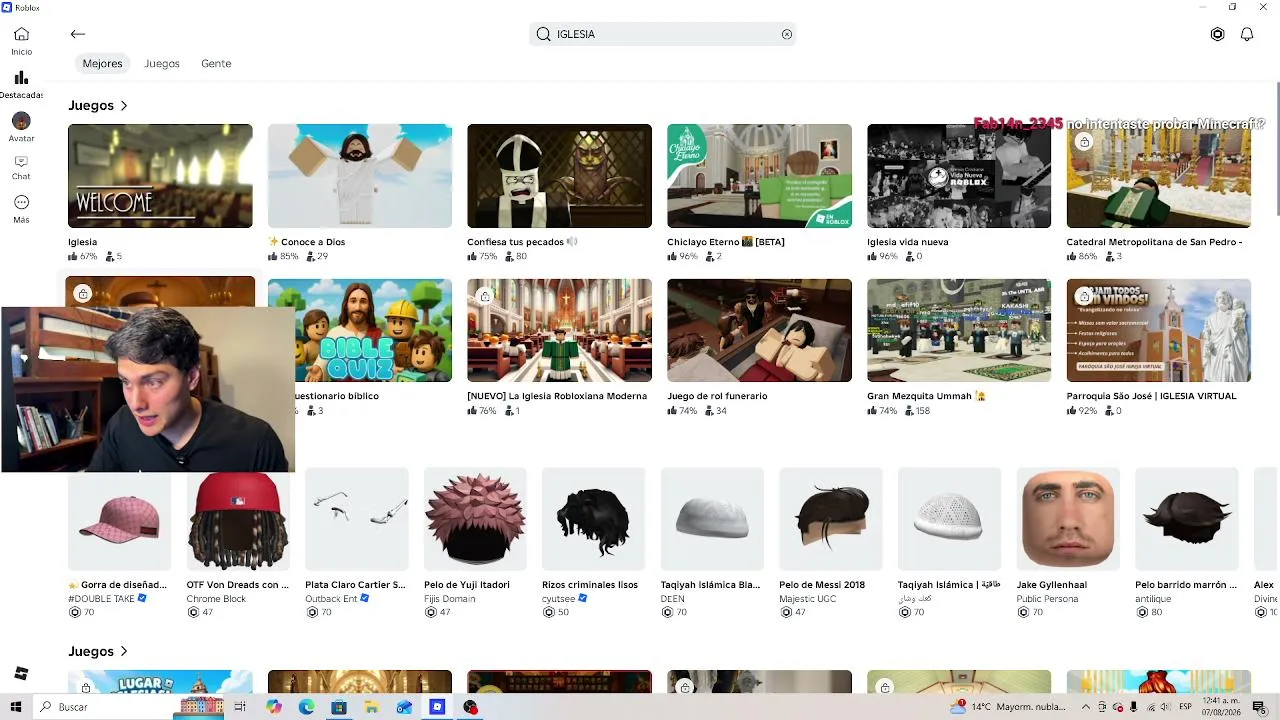Open Microsoft Edge from the taskbar
The width and height of the screenshot is (1280, 720).
click(x=307, y=707)
